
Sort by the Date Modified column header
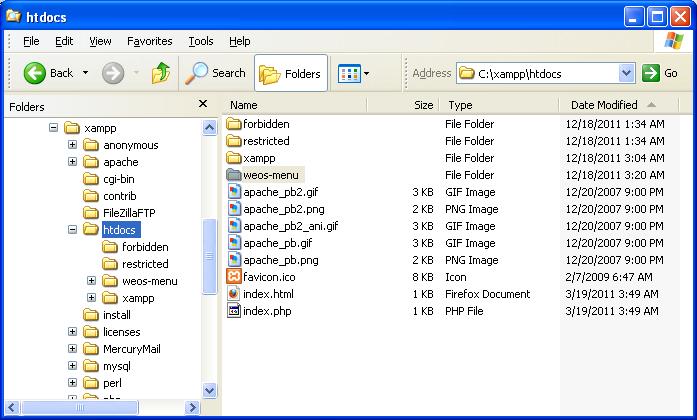(604, 105)
